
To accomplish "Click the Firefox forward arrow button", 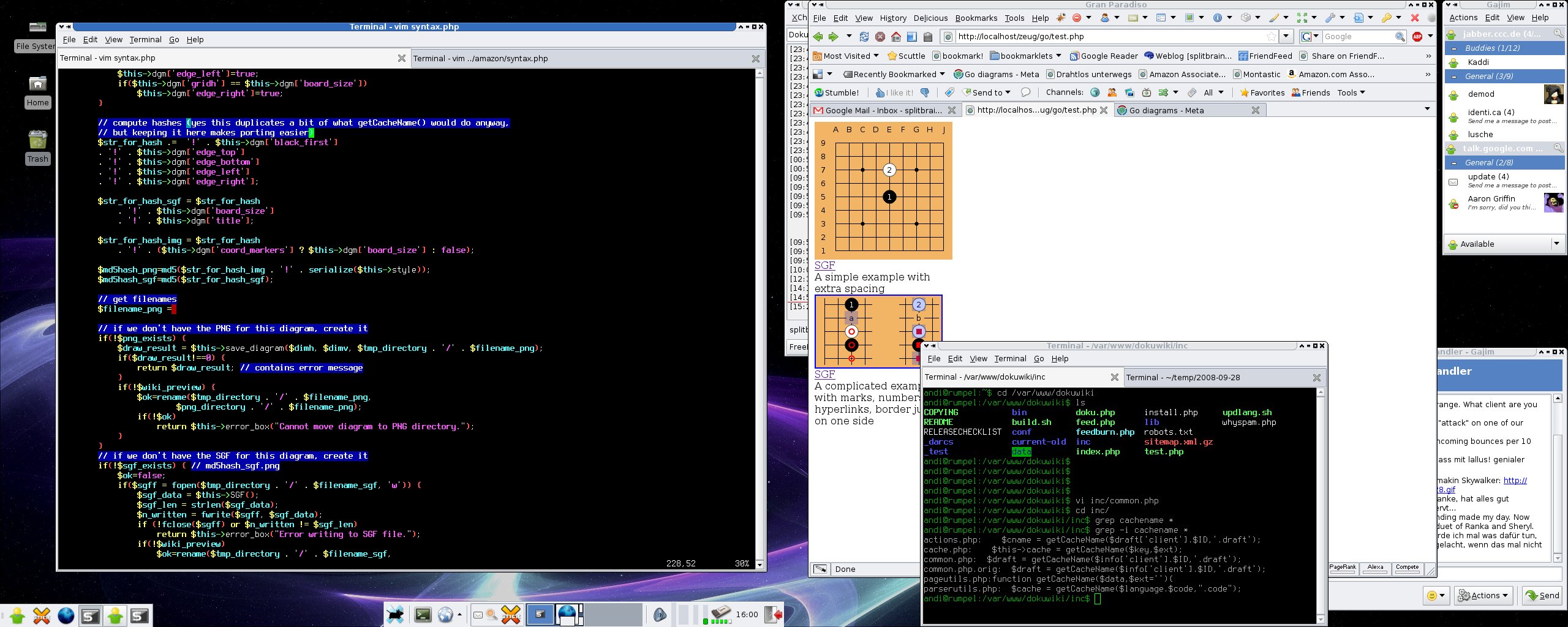I will (x=834, y=37).
